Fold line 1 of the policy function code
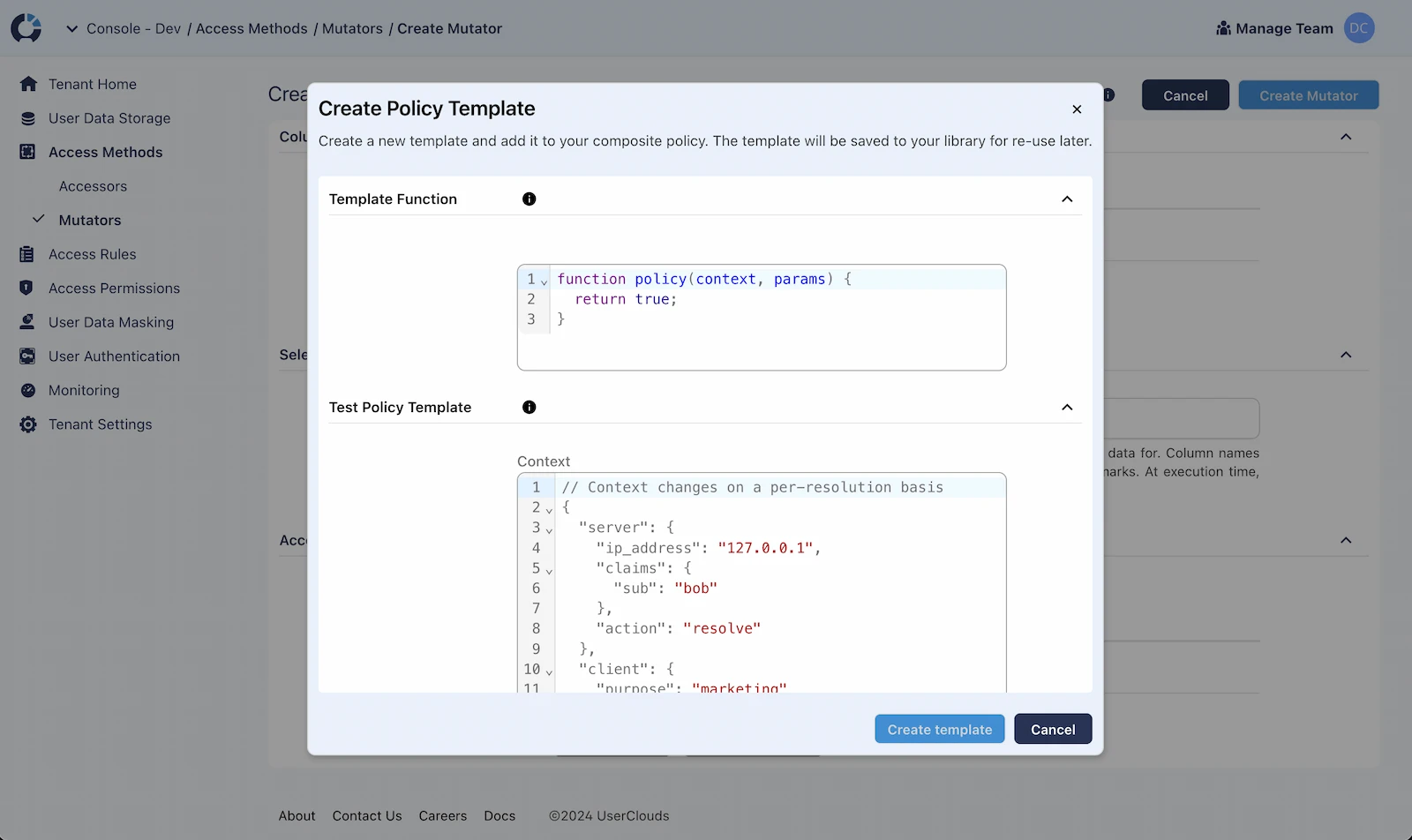1412x840 pixels. (x=545, y=281)
